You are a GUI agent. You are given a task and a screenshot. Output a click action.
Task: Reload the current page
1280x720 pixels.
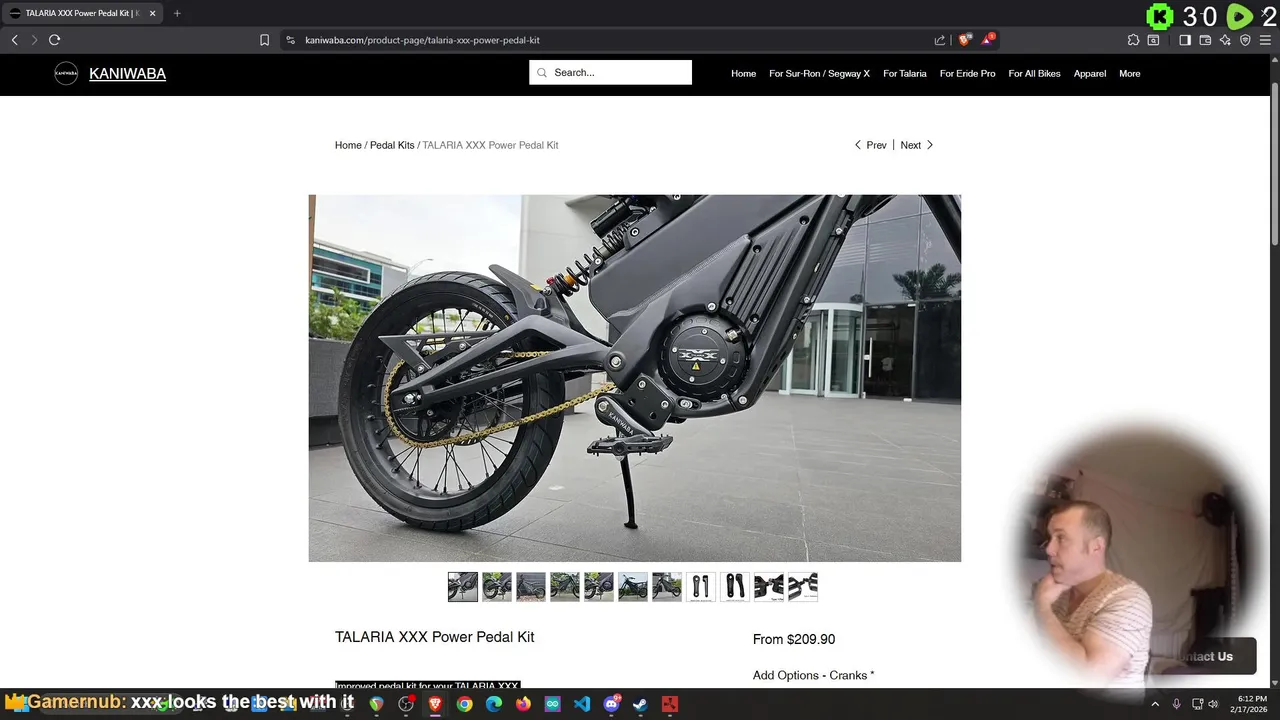(54, 40)
